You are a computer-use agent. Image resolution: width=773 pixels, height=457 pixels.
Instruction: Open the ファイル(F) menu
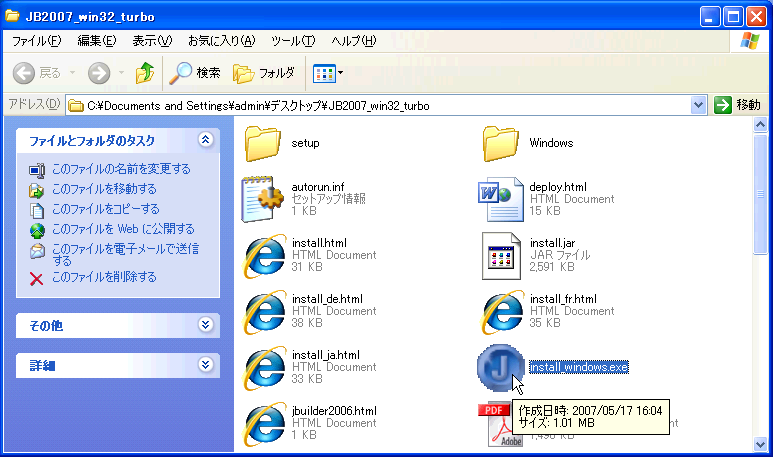pos(36,41)
